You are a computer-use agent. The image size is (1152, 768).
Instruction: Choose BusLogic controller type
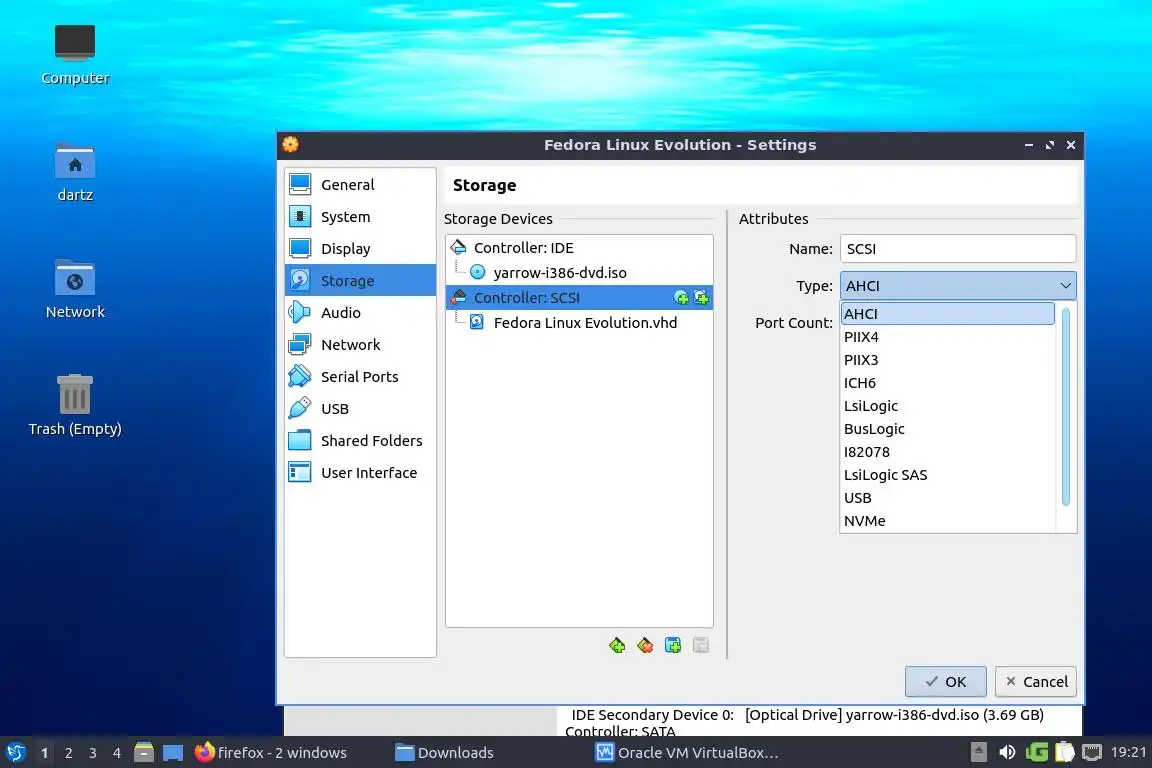pos(948,428)
